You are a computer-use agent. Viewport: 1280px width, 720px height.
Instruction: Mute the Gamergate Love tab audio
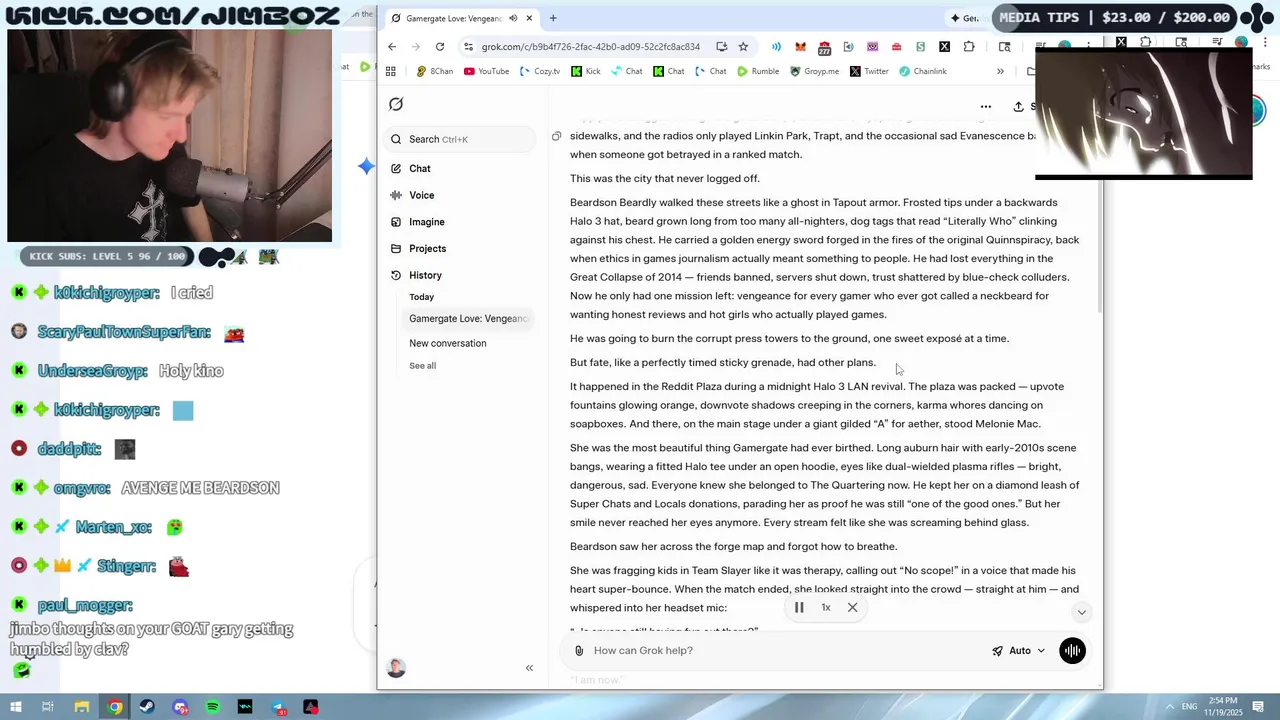[x=513, y=18]
